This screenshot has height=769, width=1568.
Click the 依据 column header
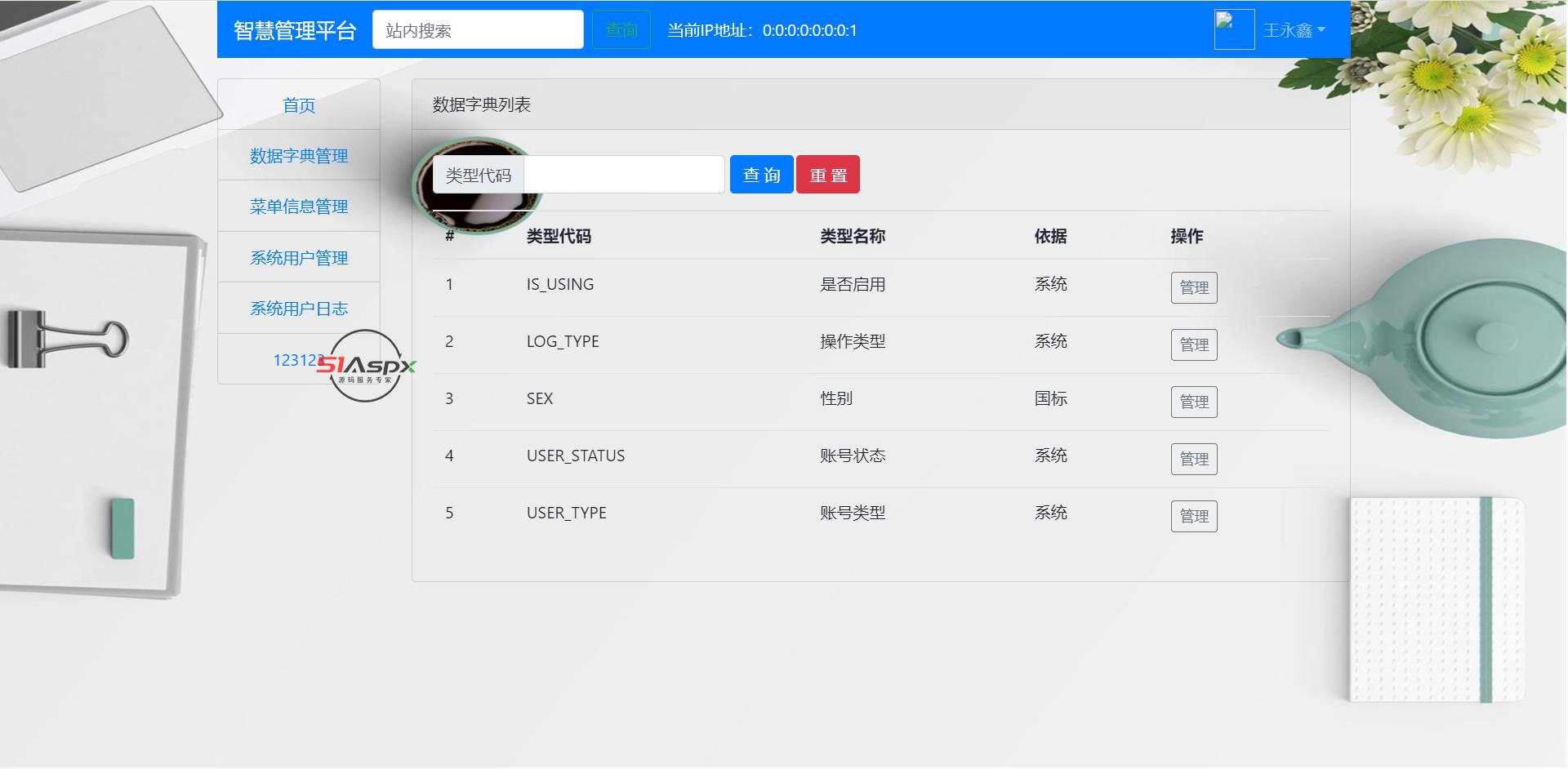click(x=1051, y=236)
